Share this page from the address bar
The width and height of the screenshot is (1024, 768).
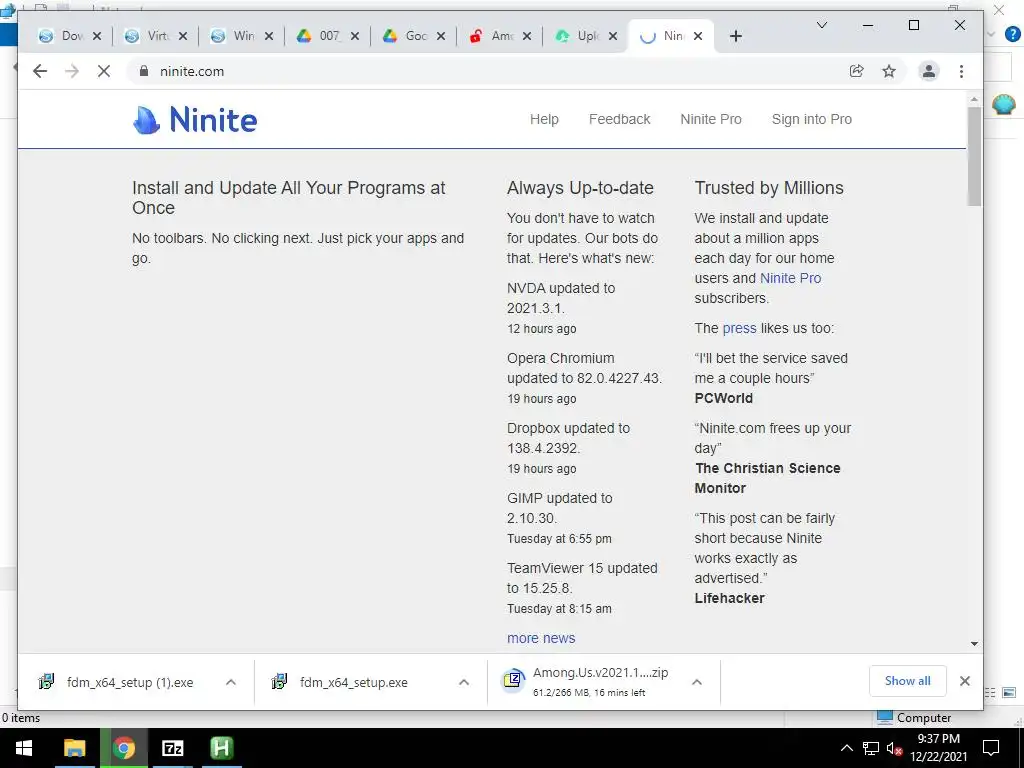pos(857,71)
